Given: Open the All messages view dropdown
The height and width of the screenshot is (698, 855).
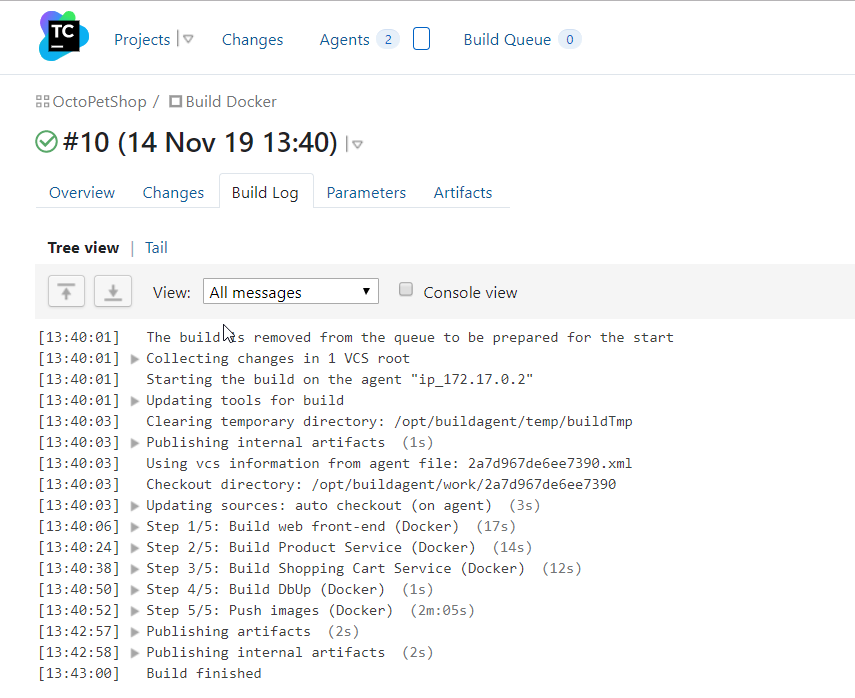Looking at the screenshot, I should (x=290, y=292).
